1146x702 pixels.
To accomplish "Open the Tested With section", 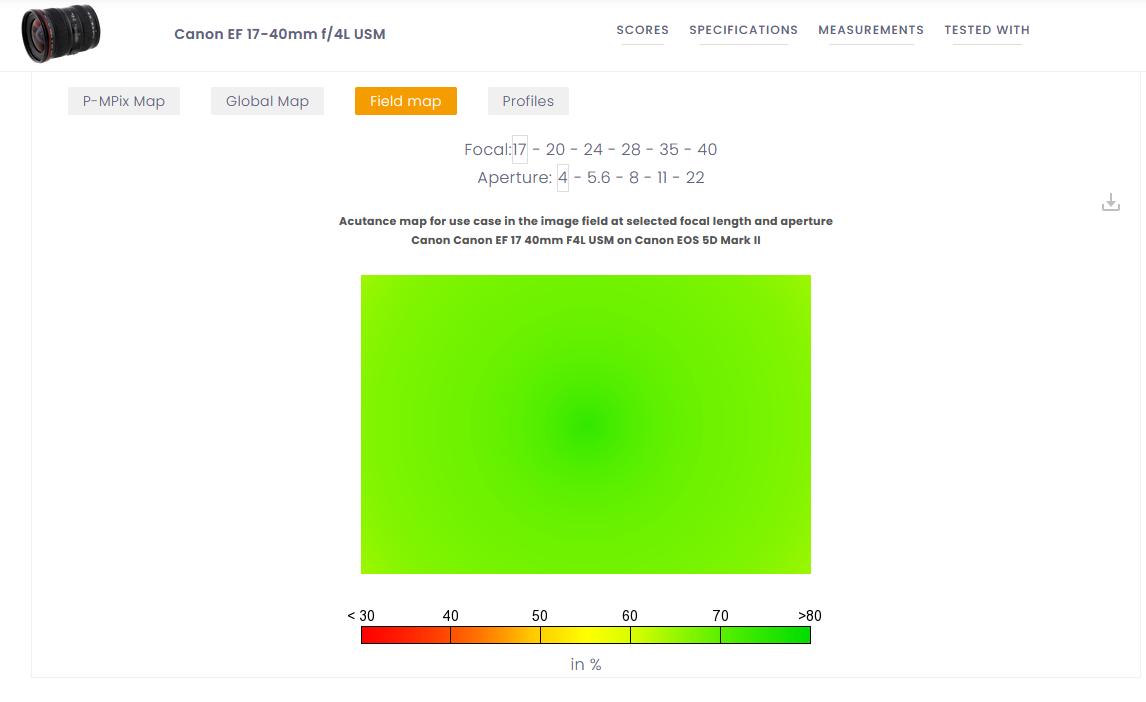I will point(987,30).
